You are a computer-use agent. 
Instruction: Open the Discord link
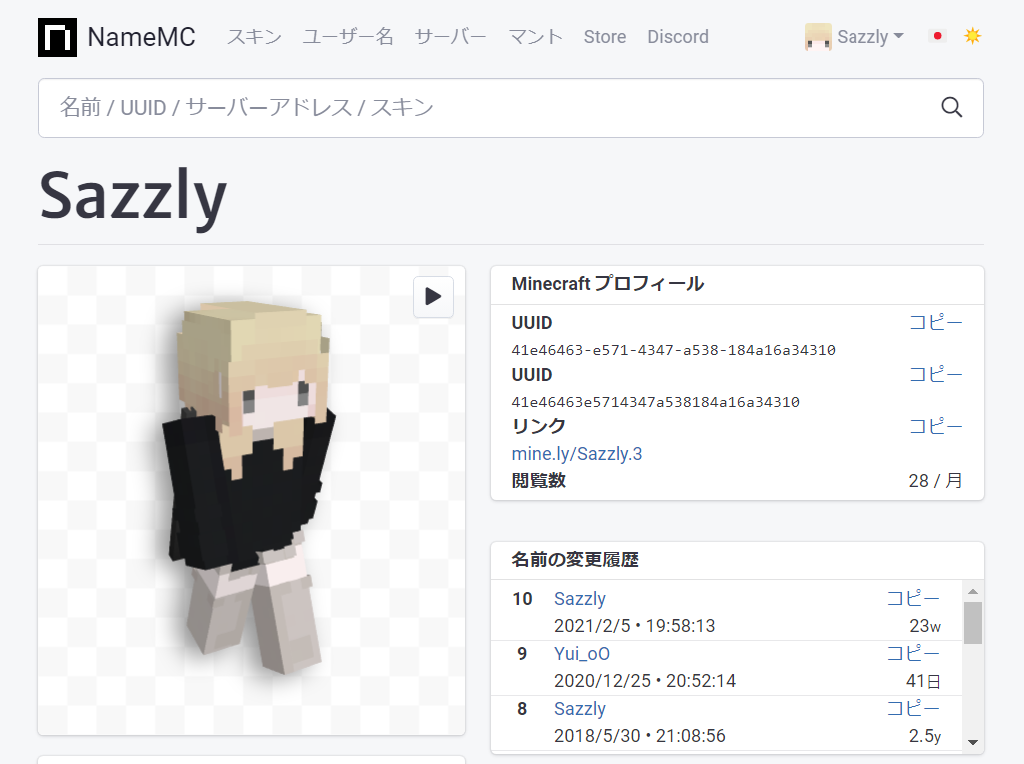pyautogui.click(x=678, y=37)
